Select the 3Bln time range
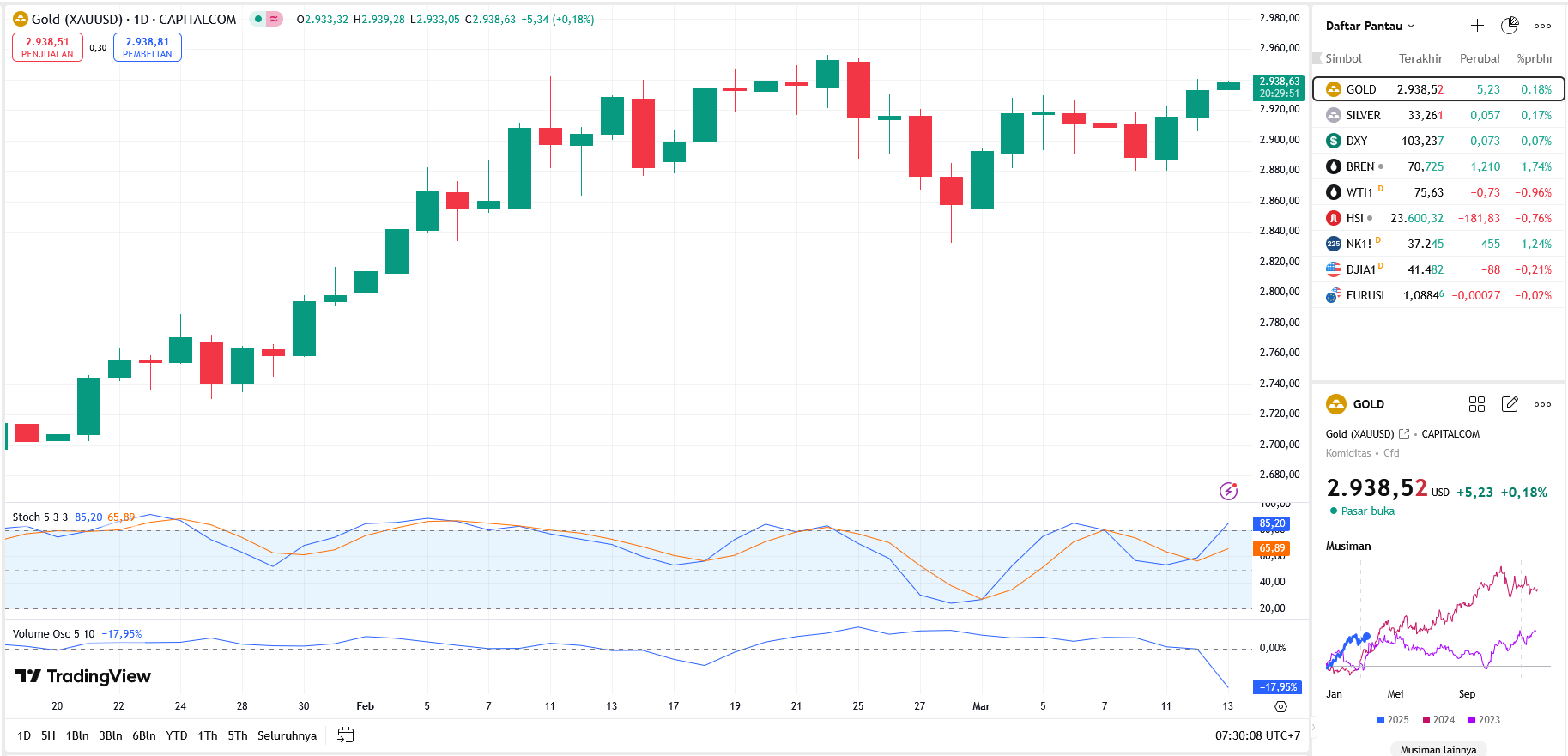The height and width of the screenshot is (756, 1568). click(111, 735)
